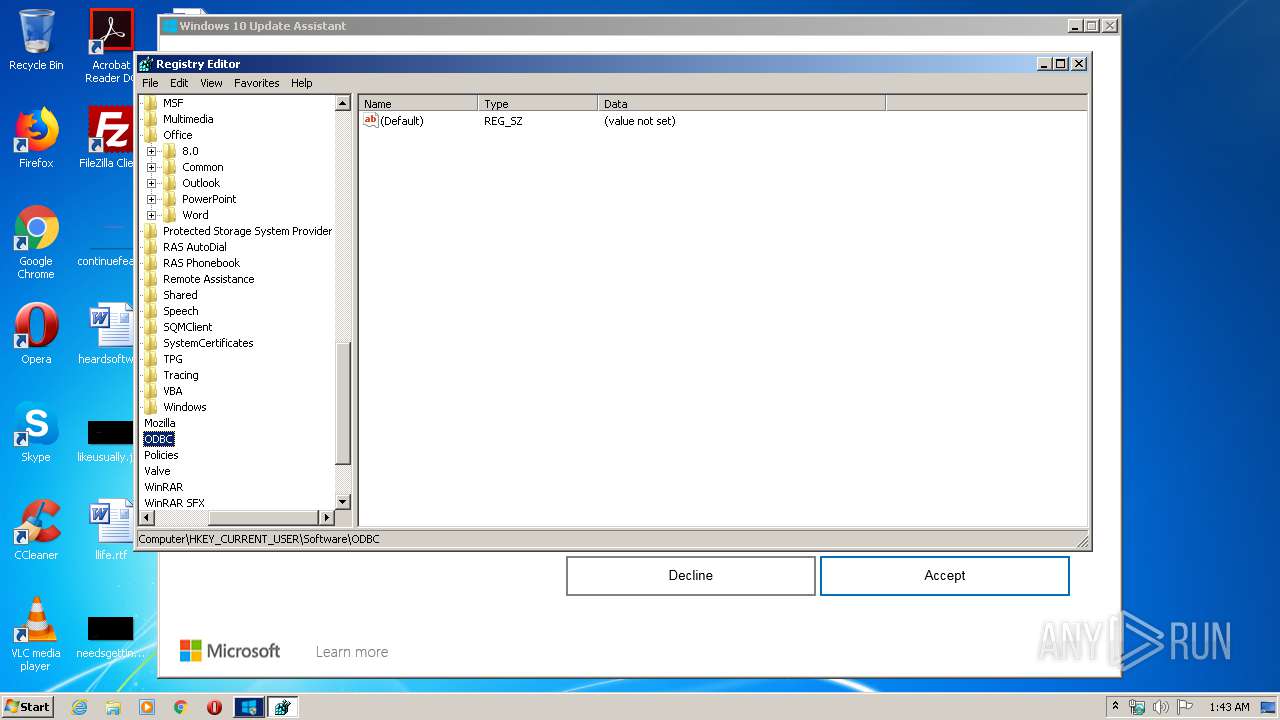1280x720 pixels.
Task: Open the Help menu in Registry Editor
Action: pyautogui.click(x=302, y=83)
